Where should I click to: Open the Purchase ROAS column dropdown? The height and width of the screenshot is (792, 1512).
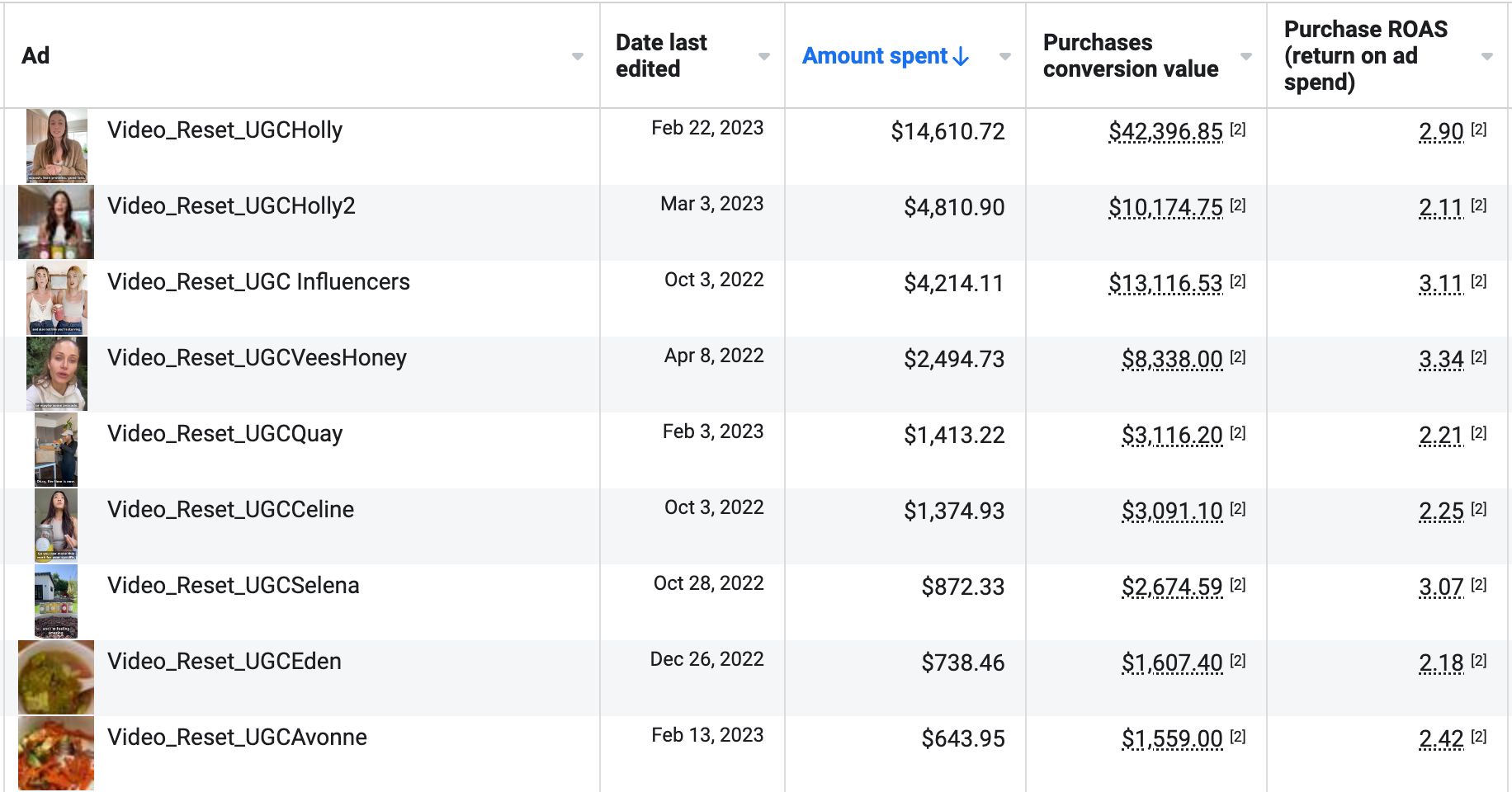(1487, 56)
